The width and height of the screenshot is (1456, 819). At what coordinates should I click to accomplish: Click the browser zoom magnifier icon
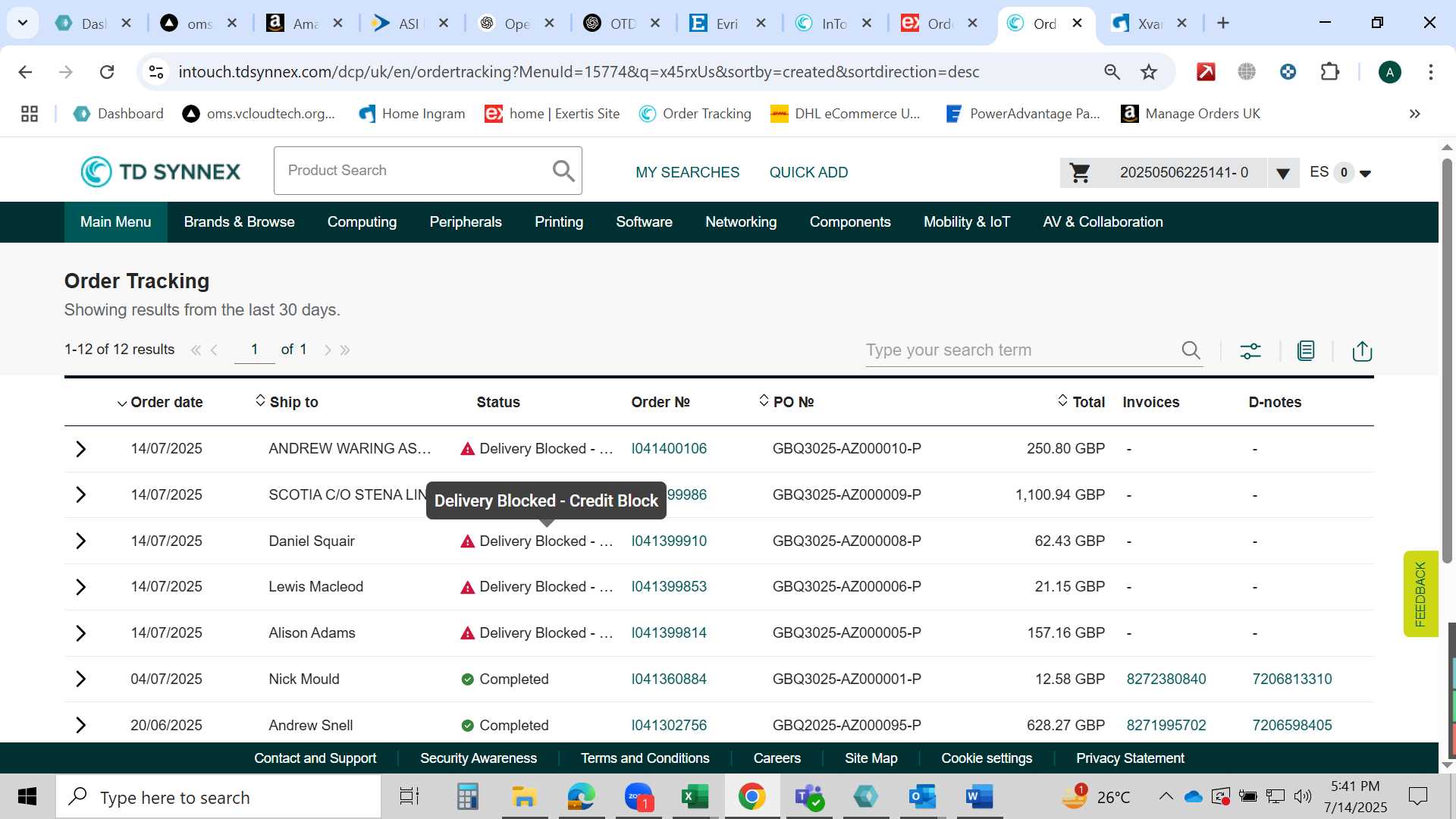point(1112,72)
